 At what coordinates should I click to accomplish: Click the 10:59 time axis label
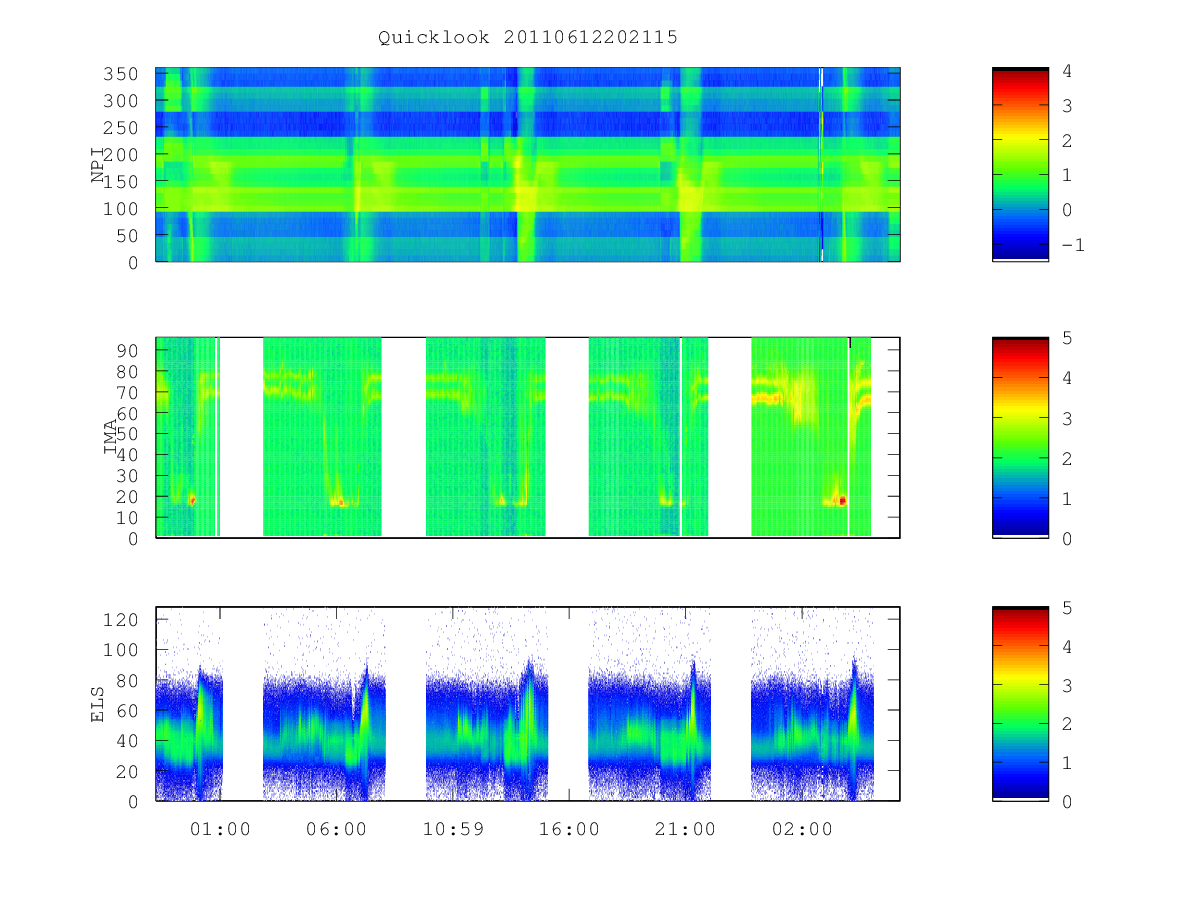453,829
